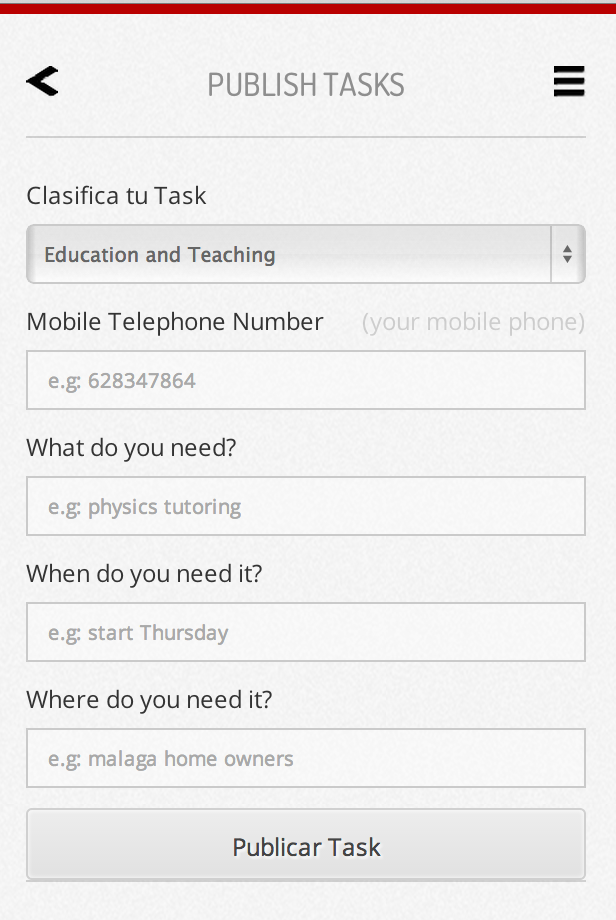Viewport: 616px width, 920px height.
Task: Click the divider line below Publicar Task
Action: click(x=306, y=882)
